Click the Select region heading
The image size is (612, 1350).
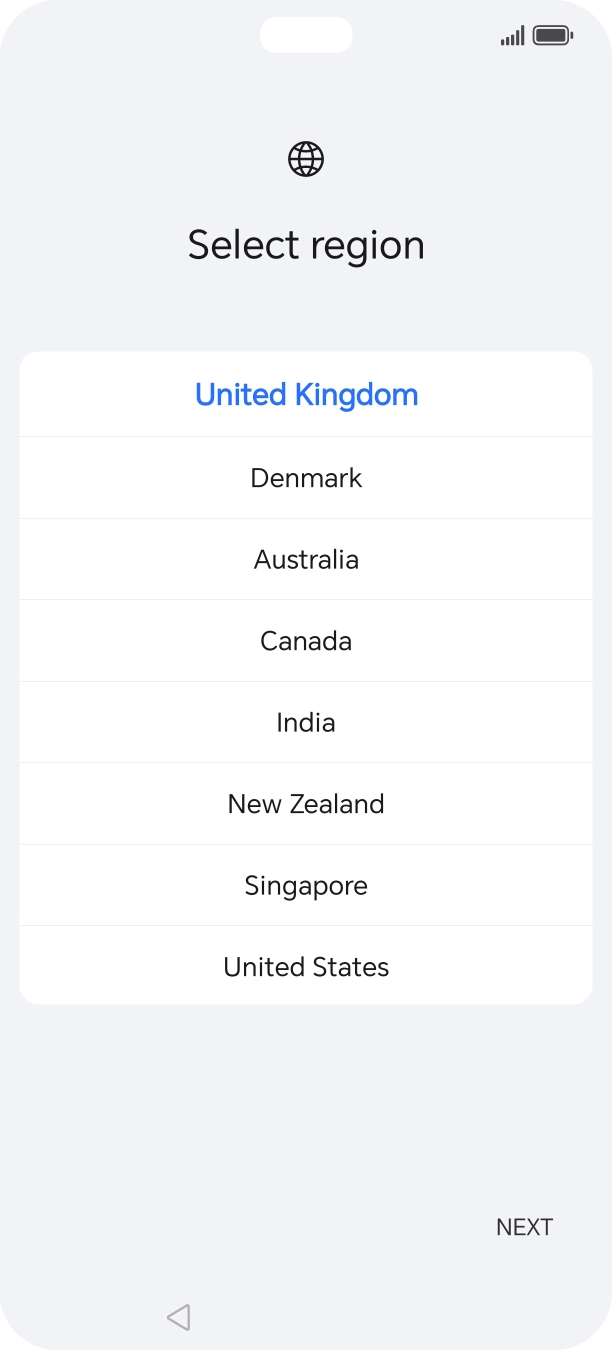pyautogui.click(x=306, y=244)
